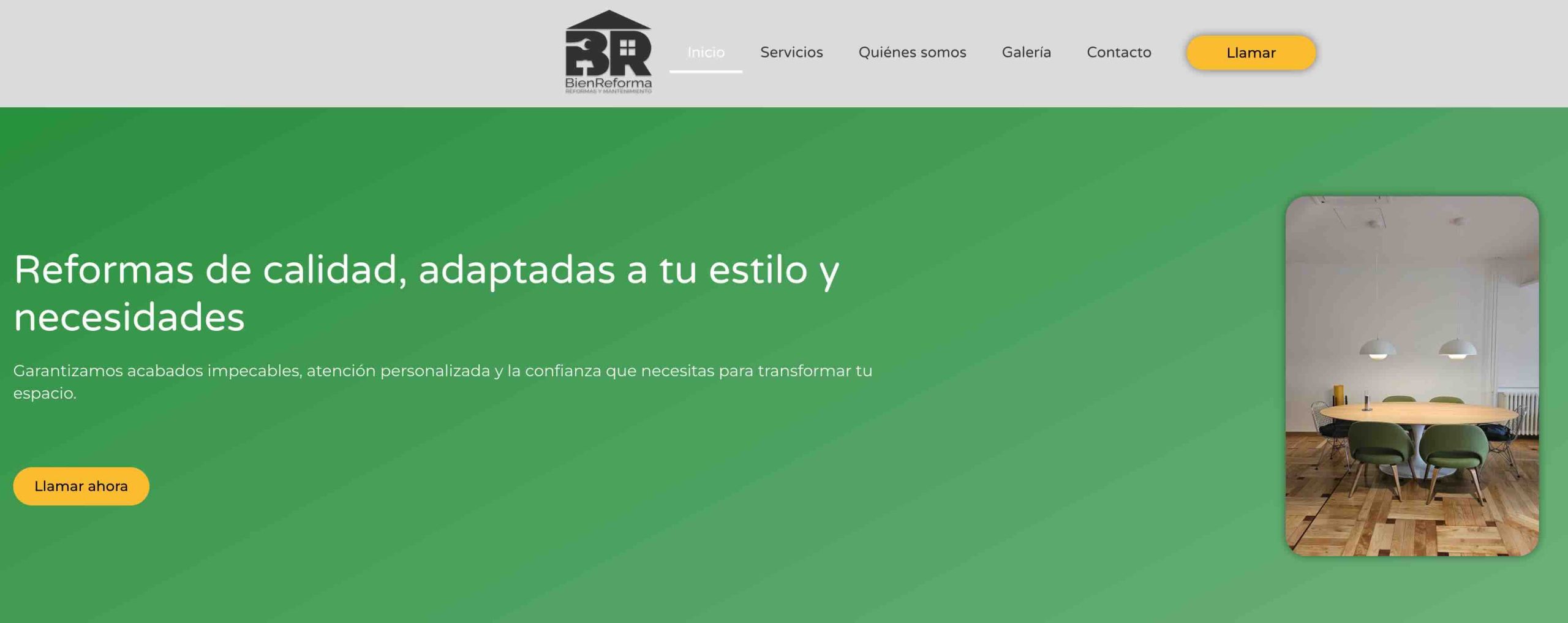Click the BienReforma wordmark under the logo
Screen dimensions: 1568x623
point(608,83)
